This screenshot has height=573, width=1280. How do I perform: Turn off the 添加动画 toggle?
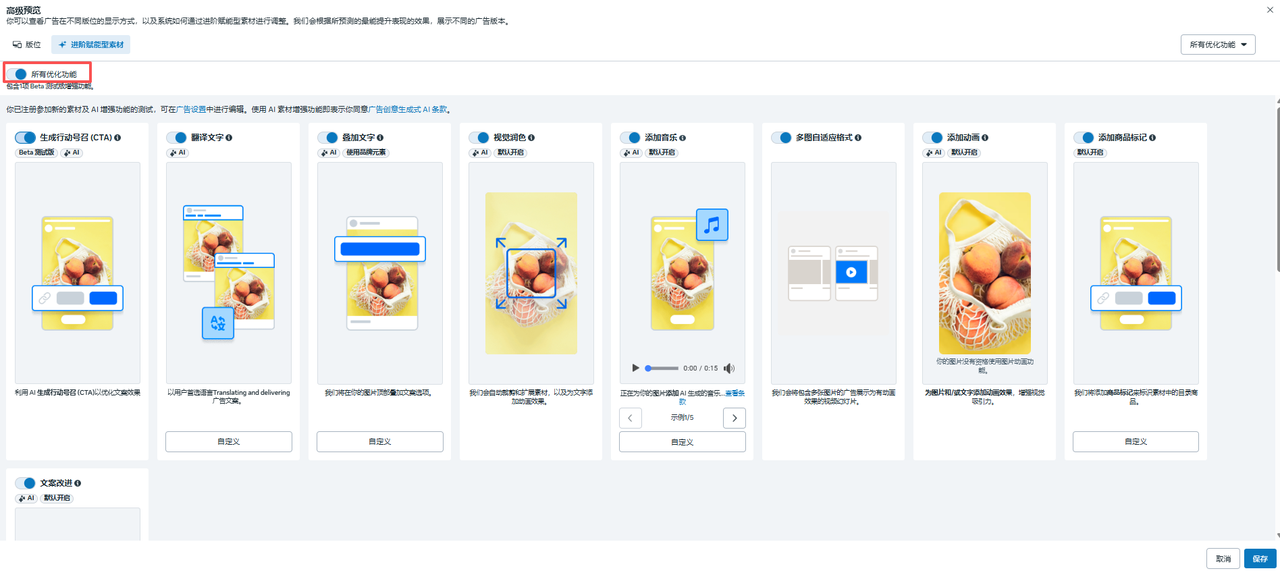tap(932, 138)
